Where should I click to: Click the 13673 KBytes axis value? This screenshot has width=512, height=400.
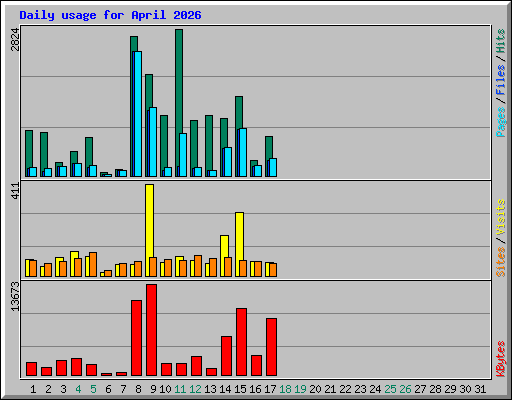(x=15, y=297)
